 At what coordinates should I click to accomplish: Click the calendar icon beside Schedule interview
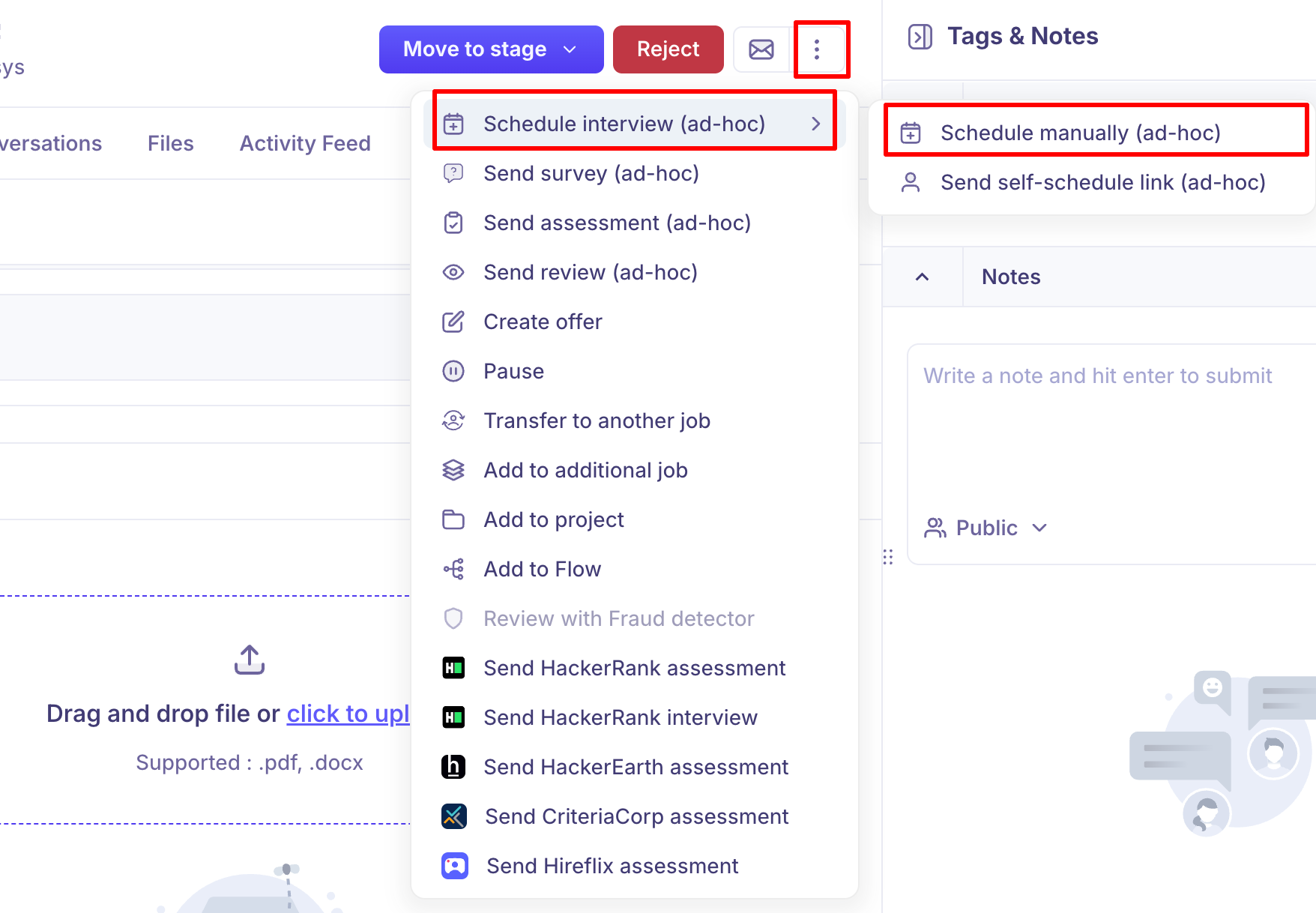[x=453, y=124]
